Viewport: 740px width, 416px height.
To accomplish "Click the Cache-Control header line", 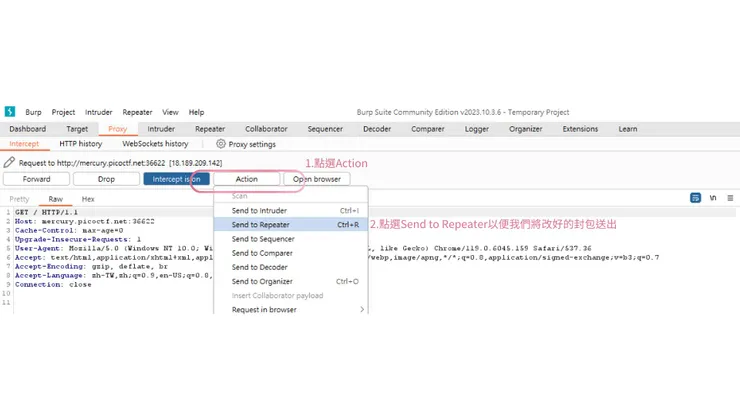I will click(x=69, y=230).
